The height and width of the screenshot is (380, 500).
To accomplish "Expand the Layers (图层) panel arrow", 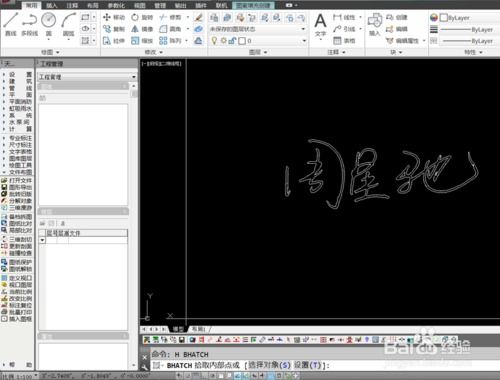I will [266, 52].
